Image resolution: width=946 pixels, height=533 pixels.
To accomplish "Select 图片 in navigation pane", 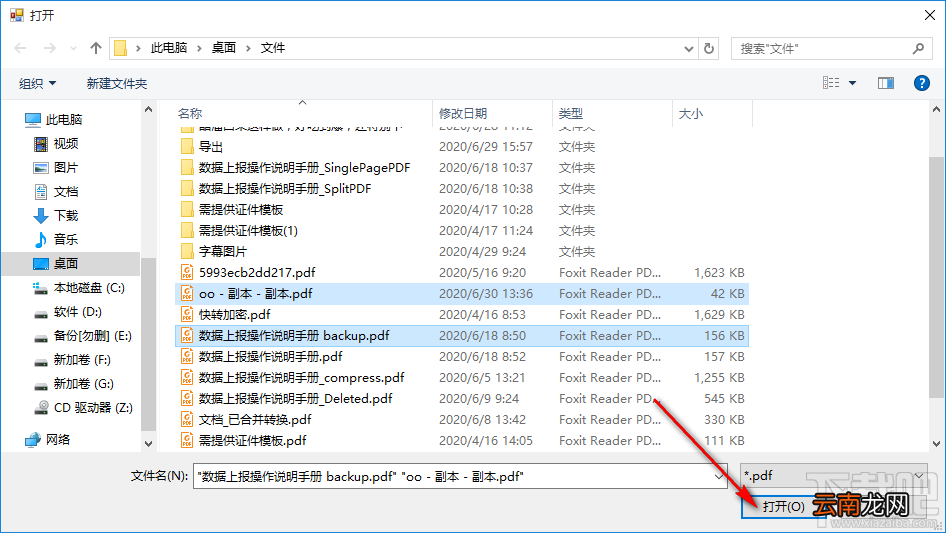I will click(56, 168).
